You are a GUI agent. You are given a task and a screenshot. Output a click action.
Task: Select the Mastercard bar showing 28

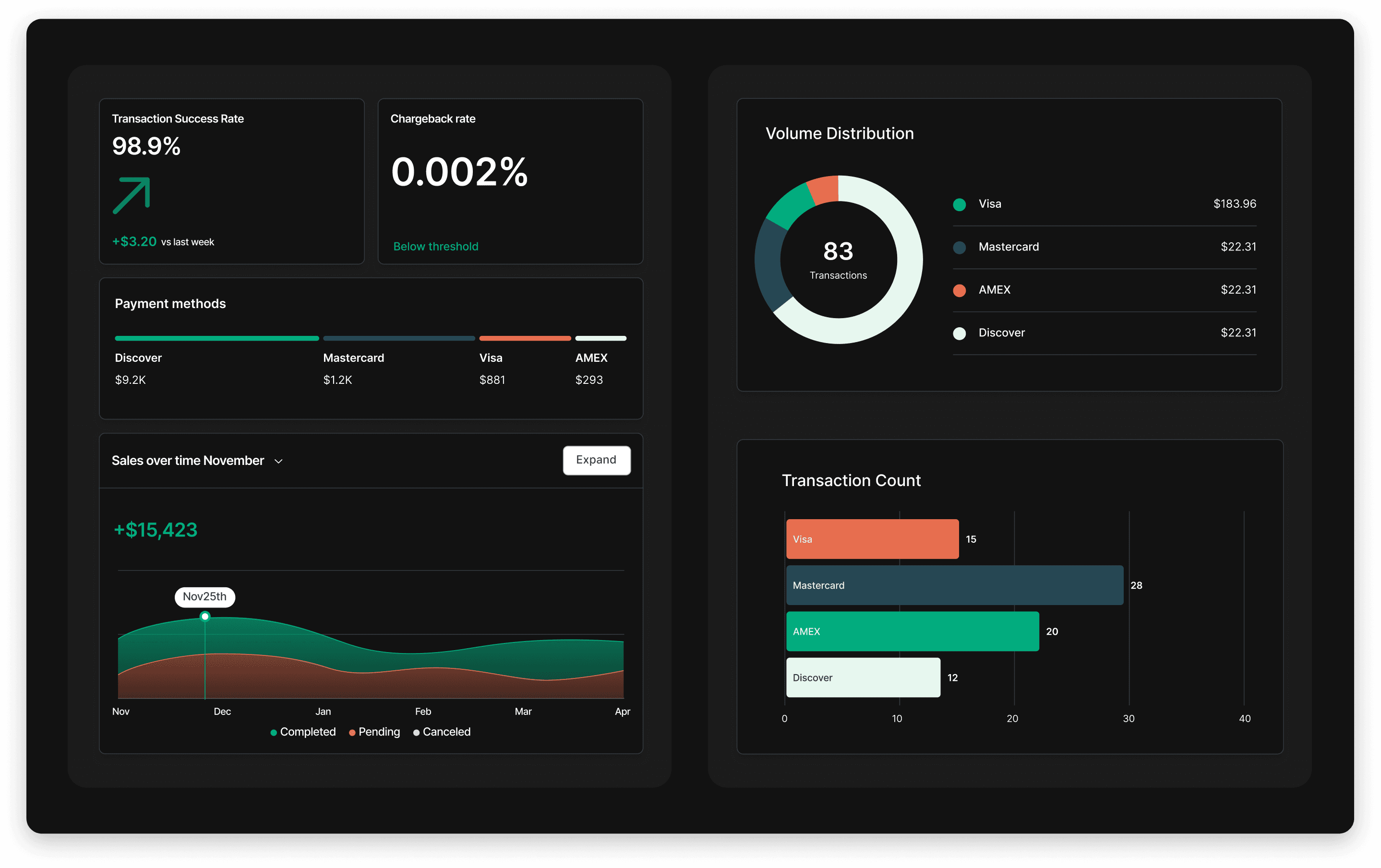point(954,585)
